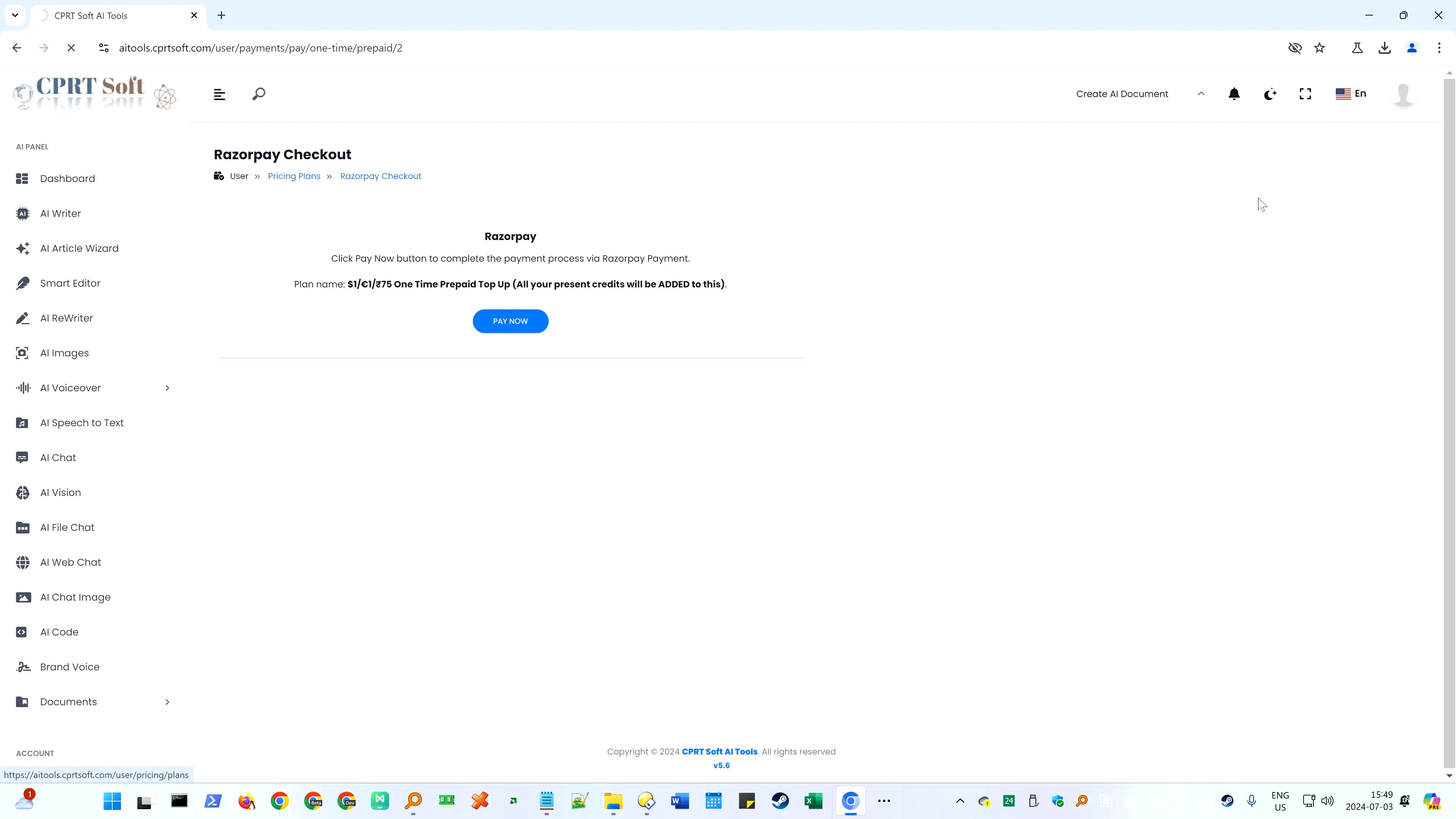Bookmark this page with the star icon

click(x=1319, y=48)
